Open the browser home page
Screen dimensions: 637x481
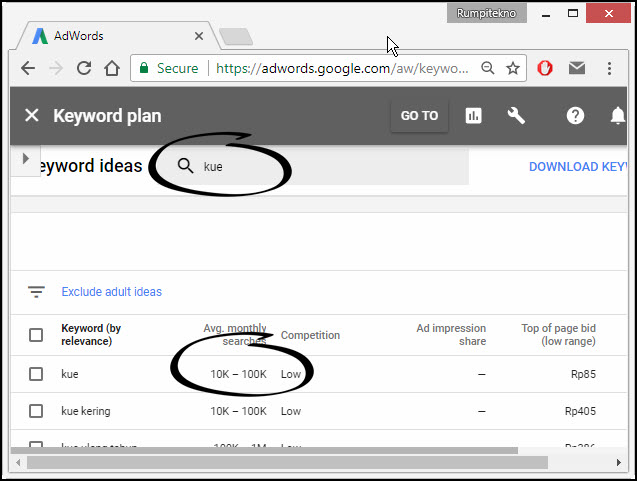tap(112, 68)
